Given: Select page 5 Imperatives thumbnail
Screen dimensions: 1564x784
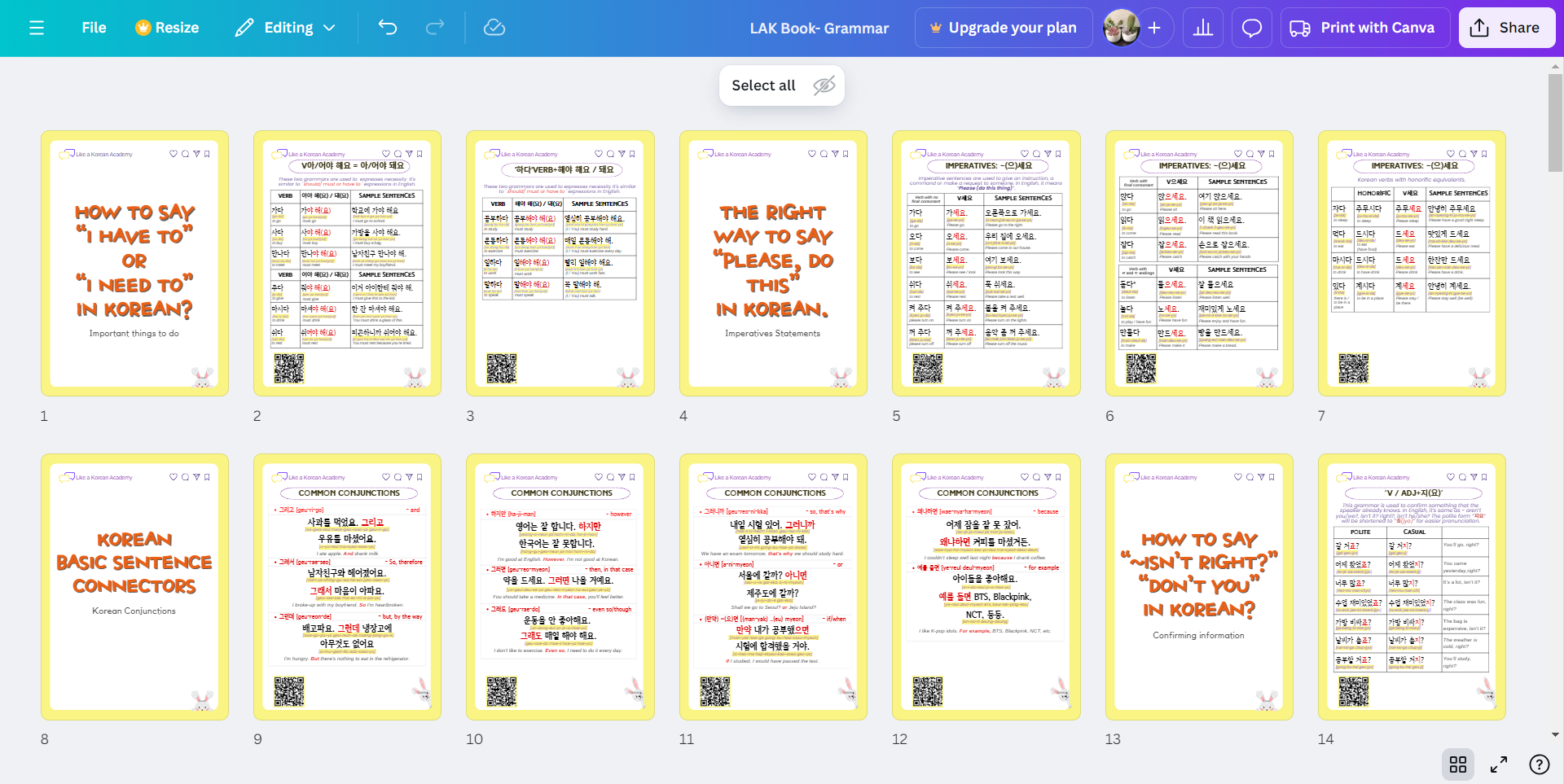Looking at the screenshot, I should 986,264.
